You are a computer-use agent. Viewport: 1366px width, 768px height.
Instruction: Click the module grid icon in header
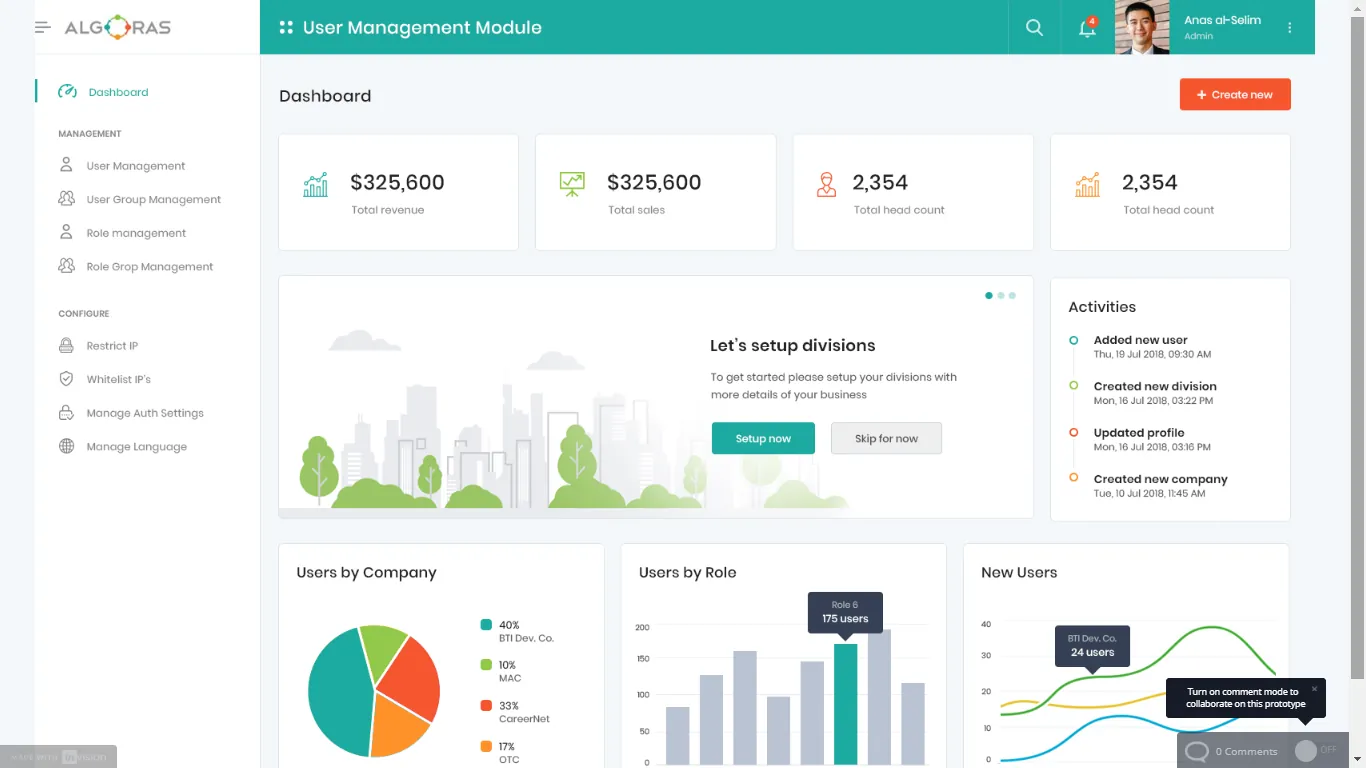pyautogui.click(x=286, y=28)
